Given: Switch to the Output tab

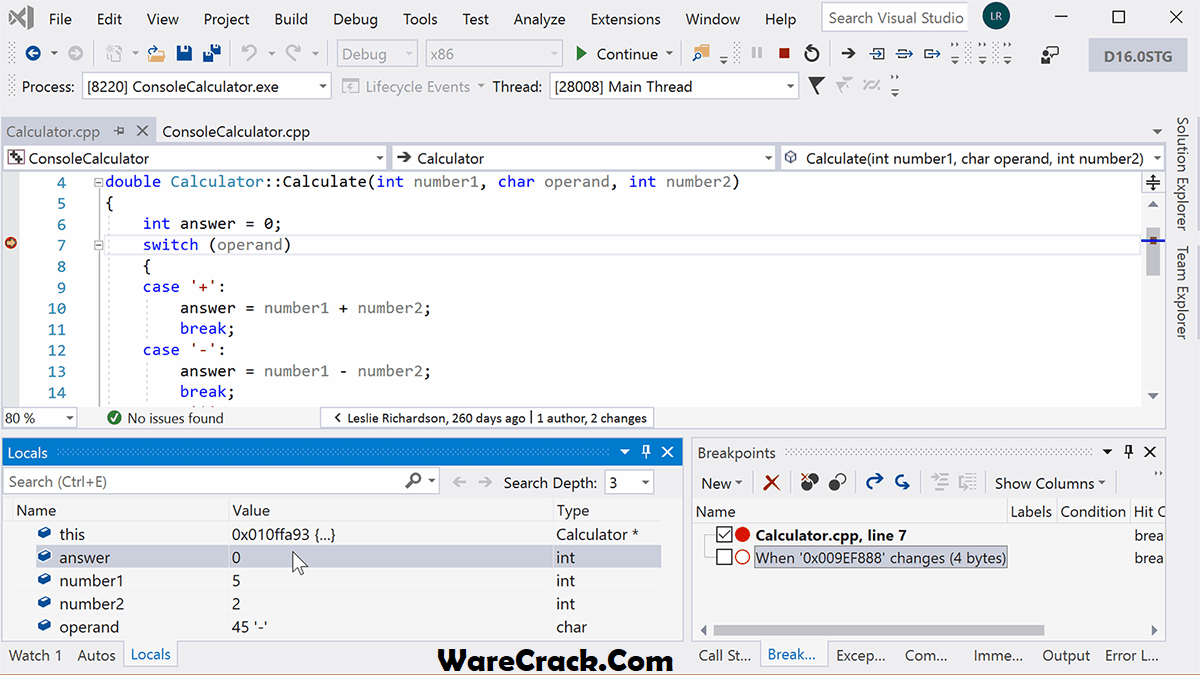Looking at the screenshot, I should click(1066, 655).
